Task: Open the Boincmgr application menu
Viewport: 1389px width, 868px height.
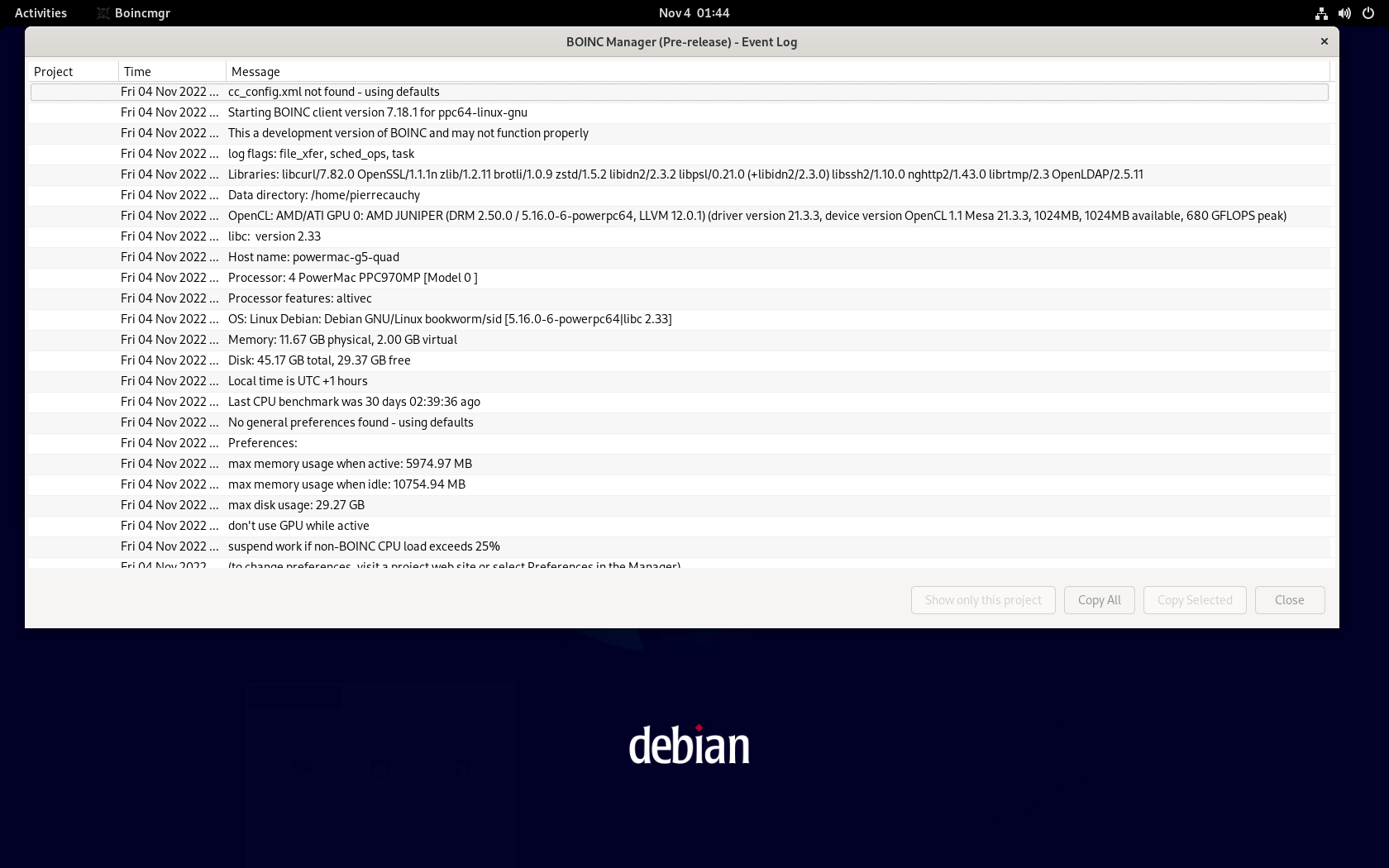Action: pos(141,12)
